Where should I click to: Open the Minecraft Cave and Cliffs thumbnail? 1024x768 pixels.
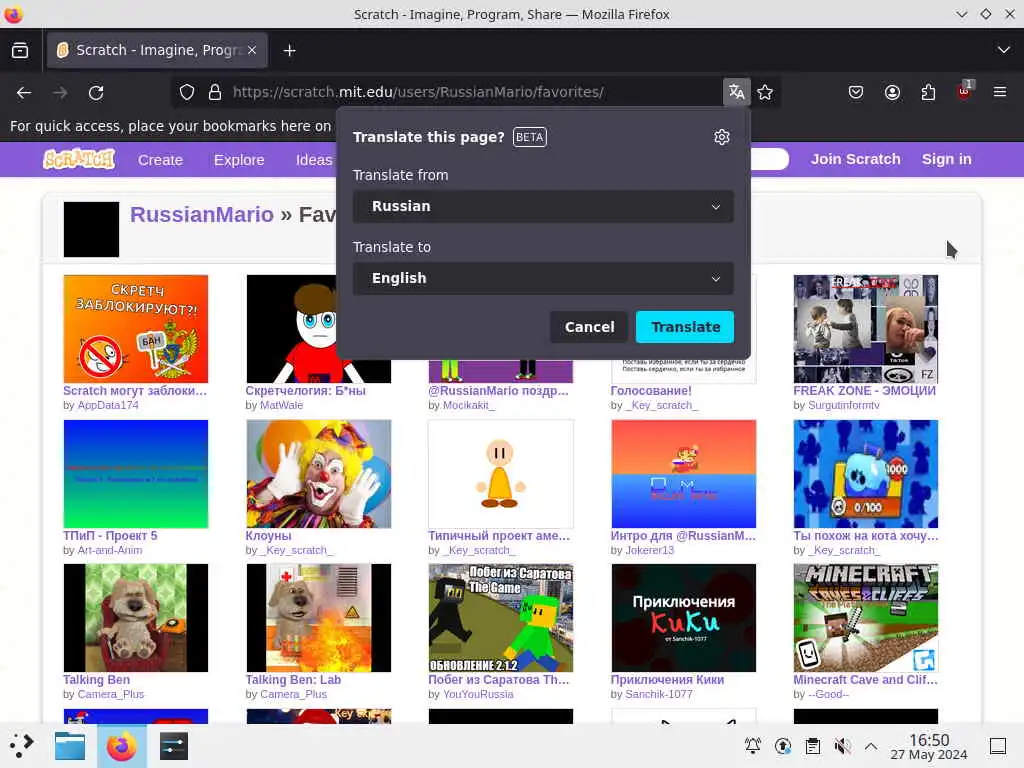[x=865, y=618]
